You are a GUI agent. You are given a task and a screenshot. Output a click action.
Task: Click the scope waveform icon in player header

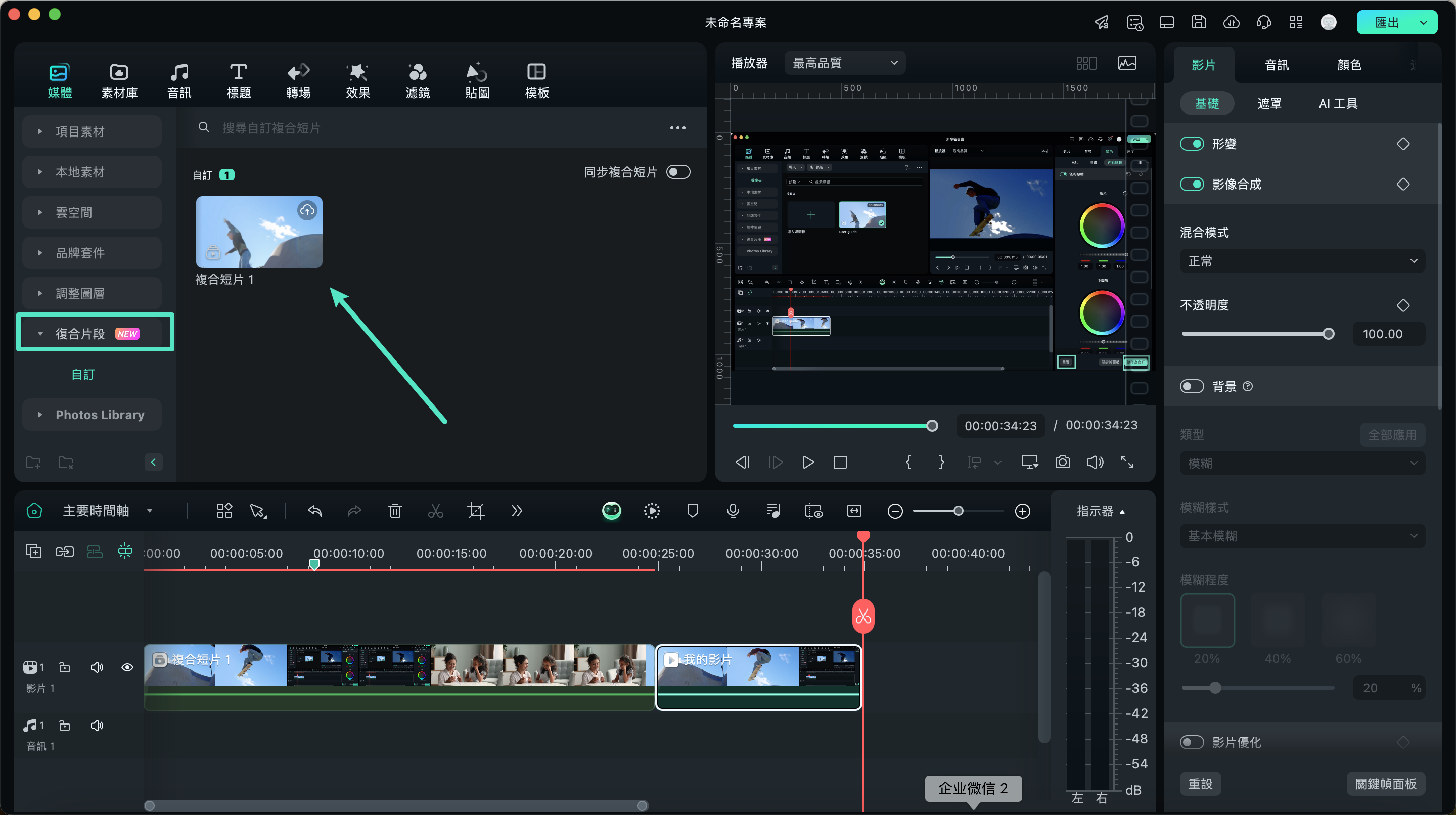(x=1127, y=63)
